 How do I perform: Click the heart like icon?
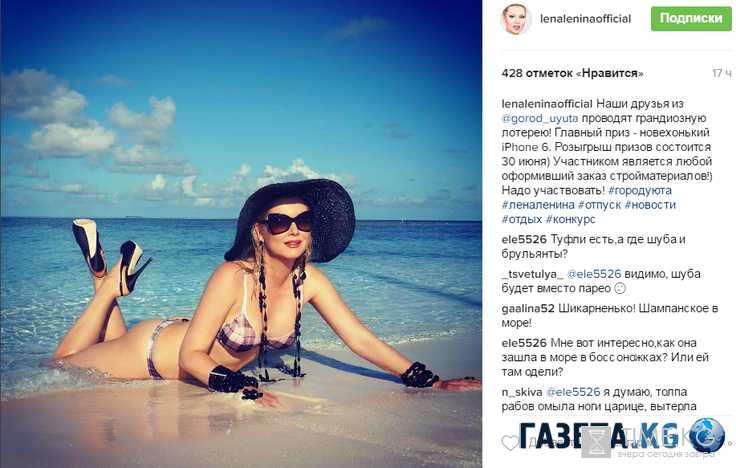(x=510, y=442)
